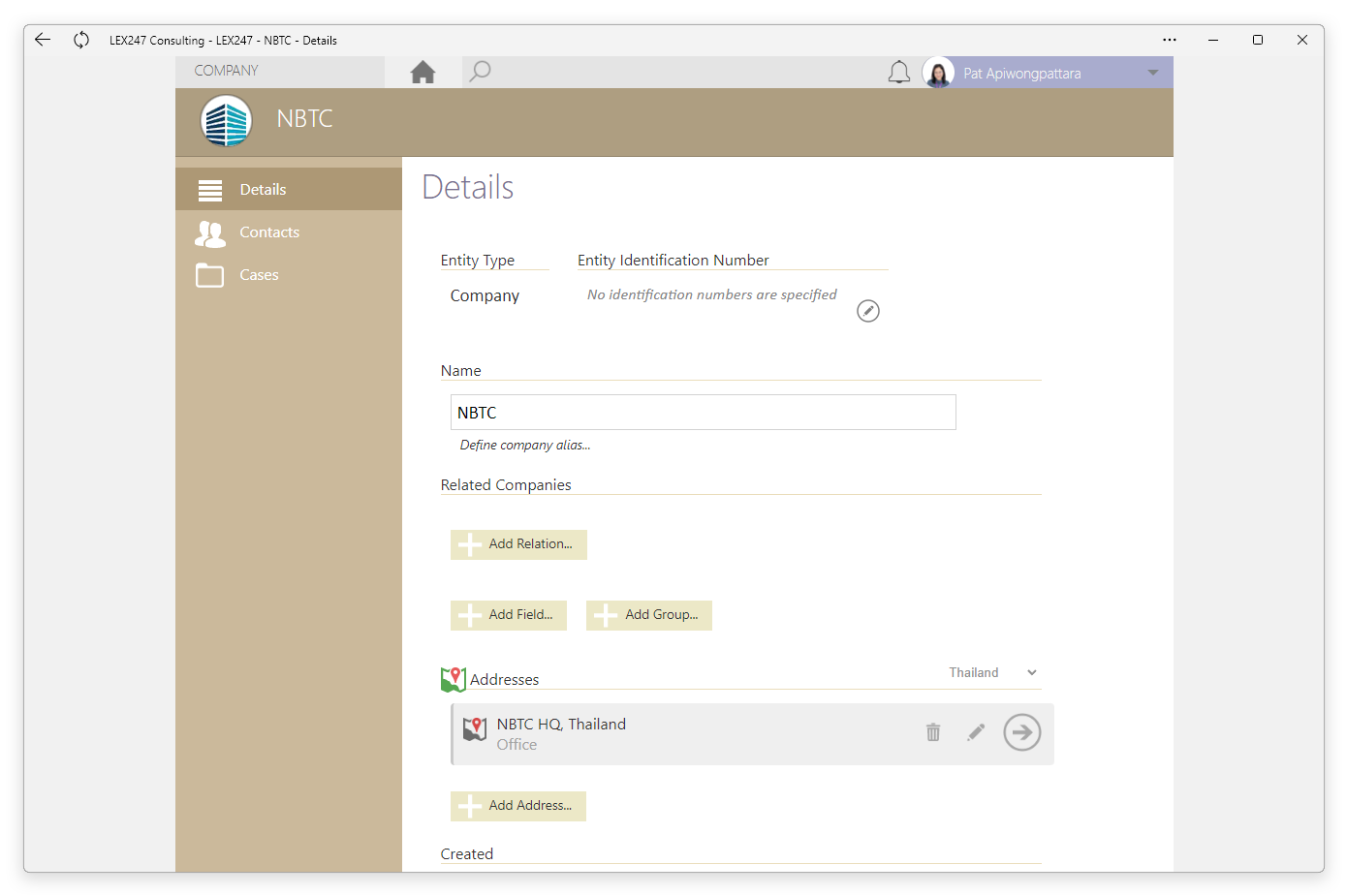Screen dimensions: 1347x896
Task: Expand the user account dropdown arrow
Action: pos(1152,73)
